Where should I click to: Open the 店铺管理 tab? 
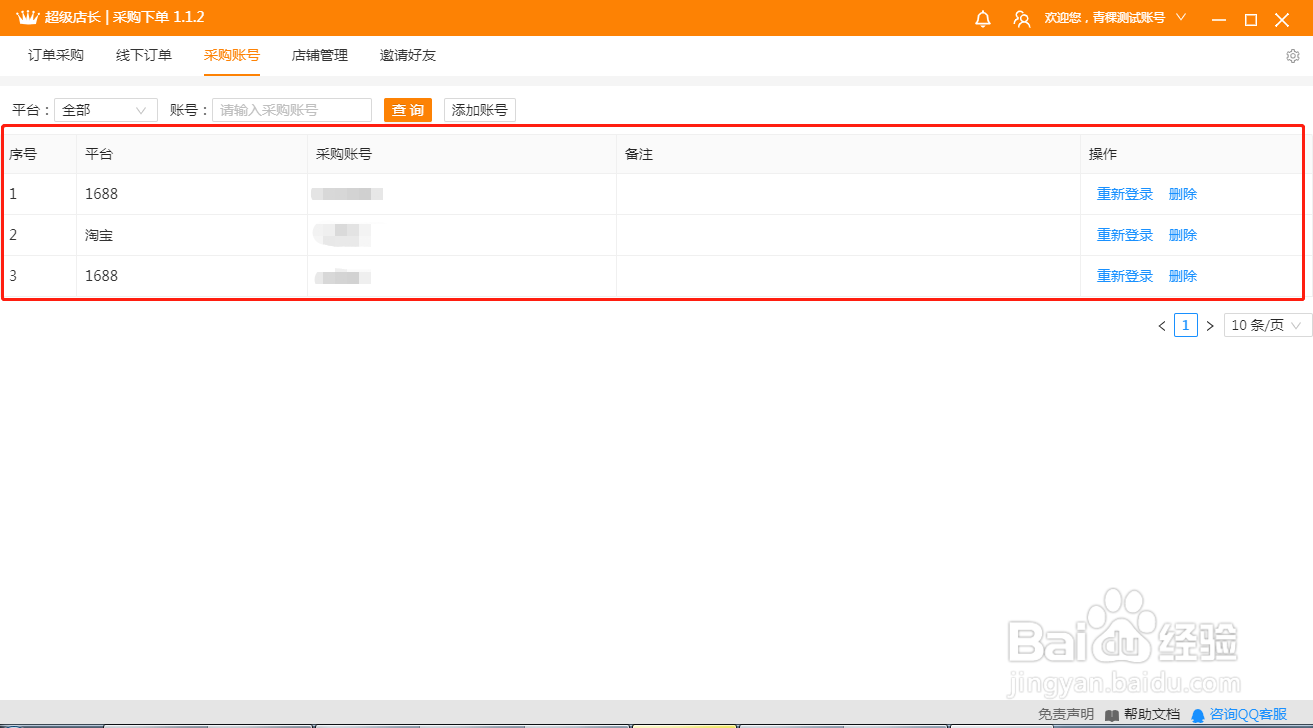(320, 55)
